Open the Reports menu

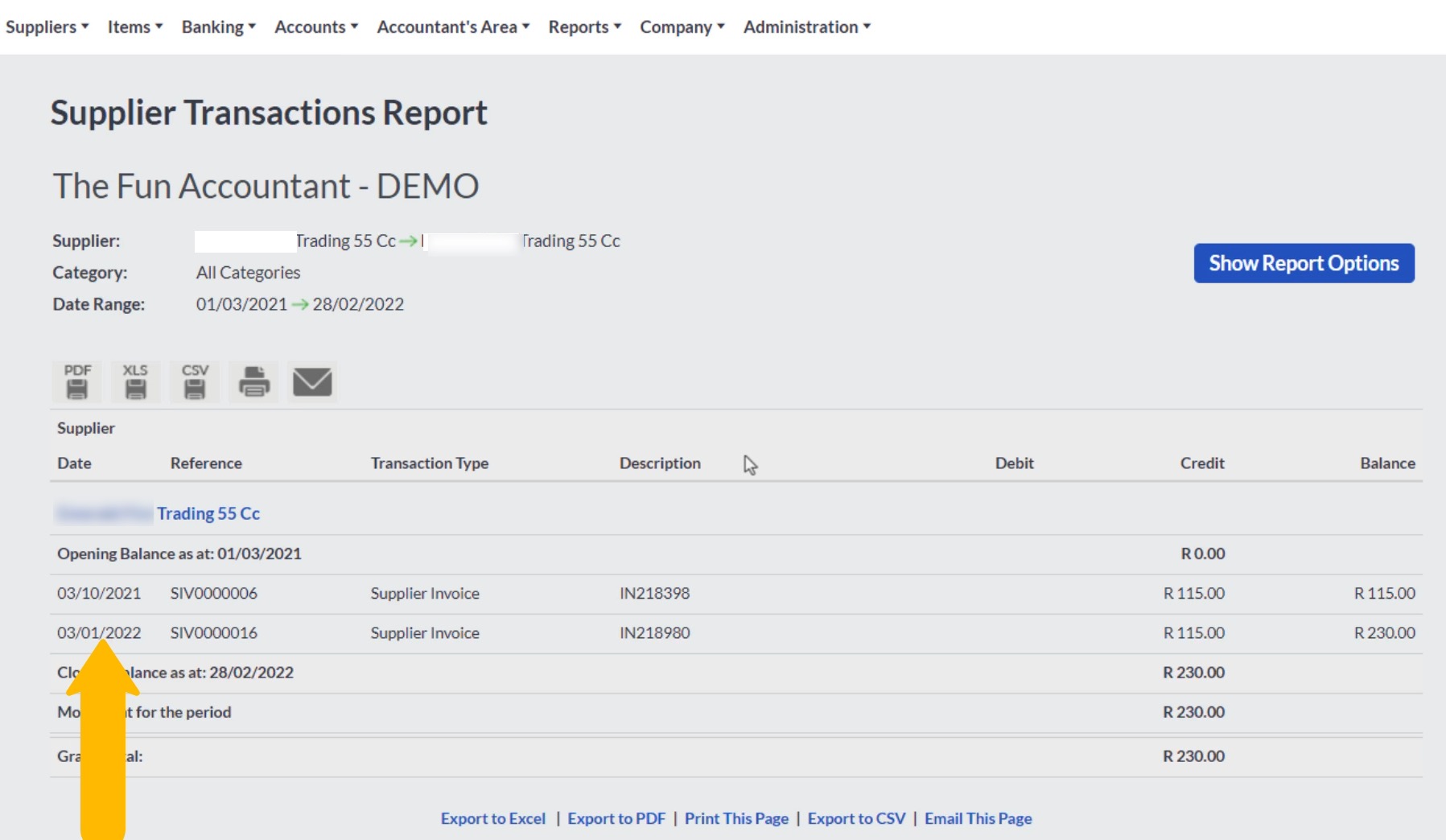tap(585, 27)
